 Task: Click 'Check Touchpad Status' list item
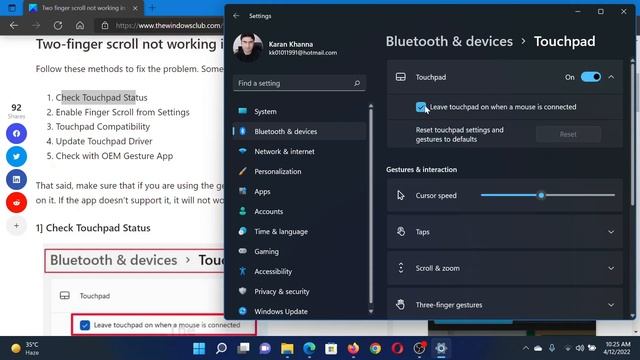(101, 98)
